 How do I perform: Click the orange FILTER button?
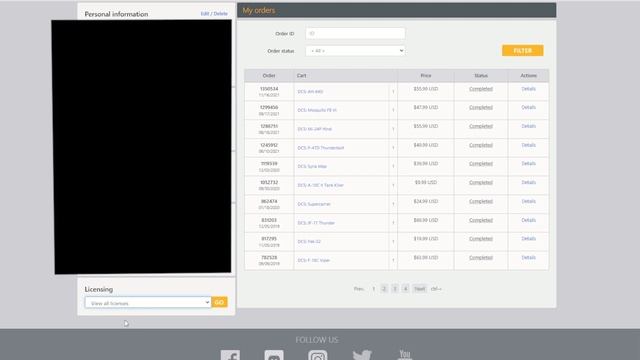[x=522, y=51]
